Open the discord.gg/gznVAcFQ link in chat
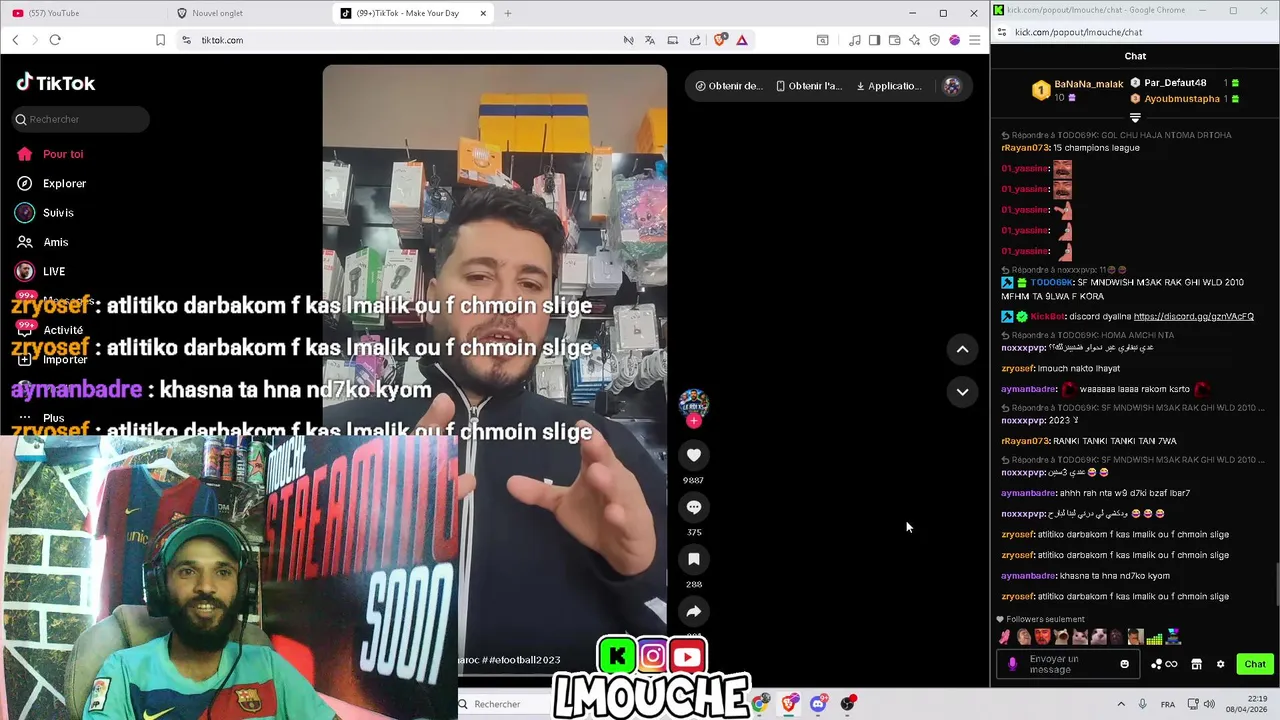This screenshot has height=720, width=1280. [x=1193, y=317]
